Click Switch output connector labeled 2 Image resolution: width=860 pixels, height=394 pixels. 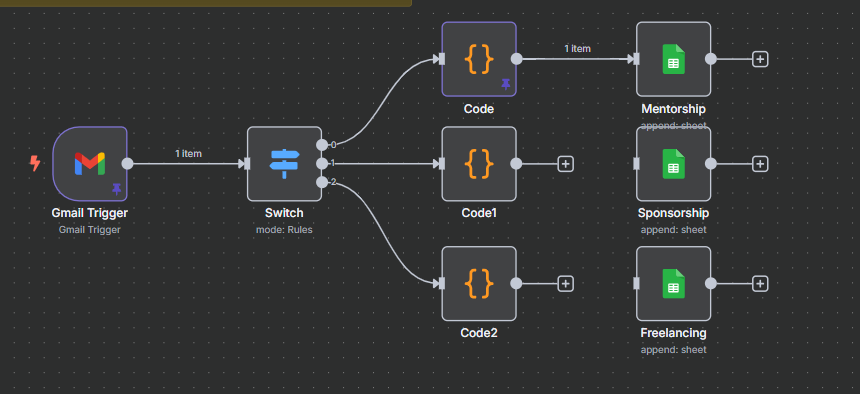point(322,182)
